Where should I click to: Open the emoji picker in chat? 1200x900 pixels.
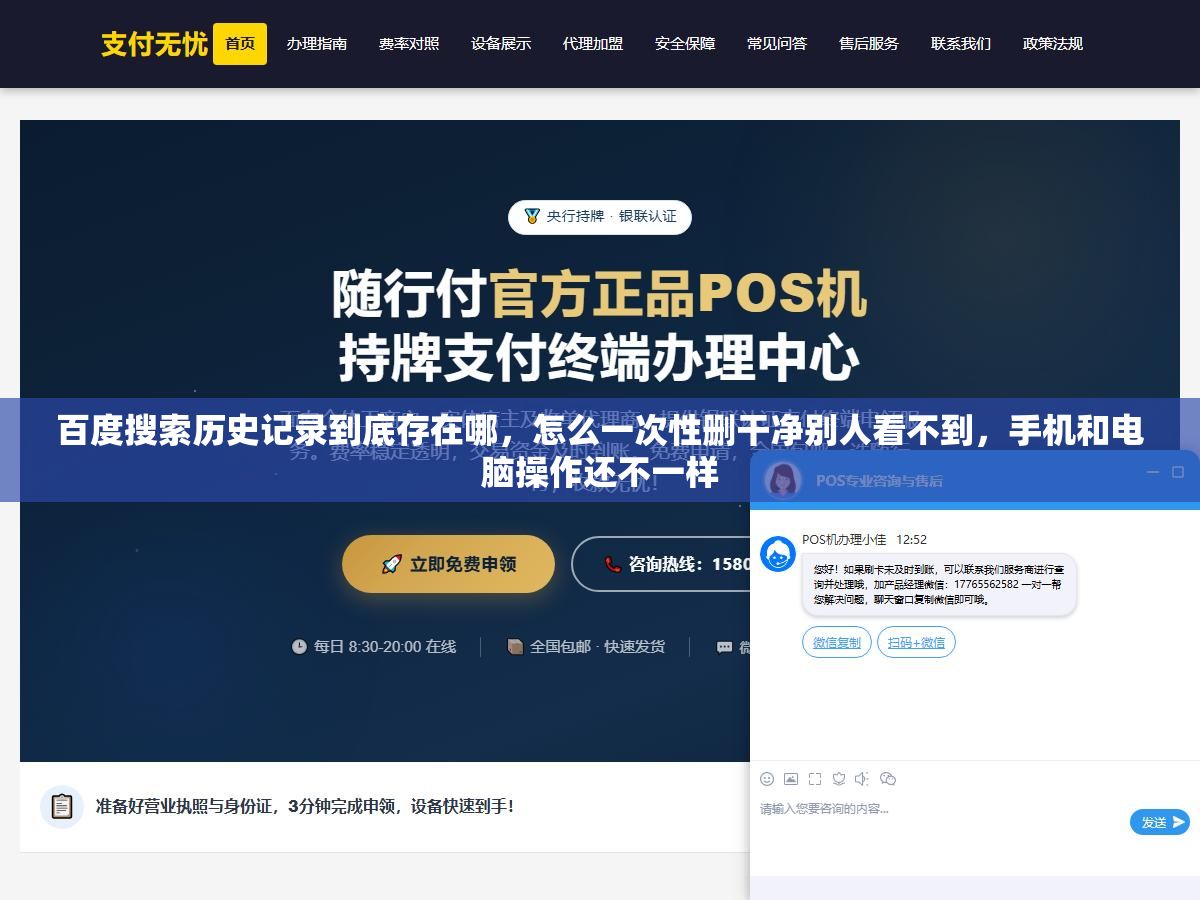point(767,778)
